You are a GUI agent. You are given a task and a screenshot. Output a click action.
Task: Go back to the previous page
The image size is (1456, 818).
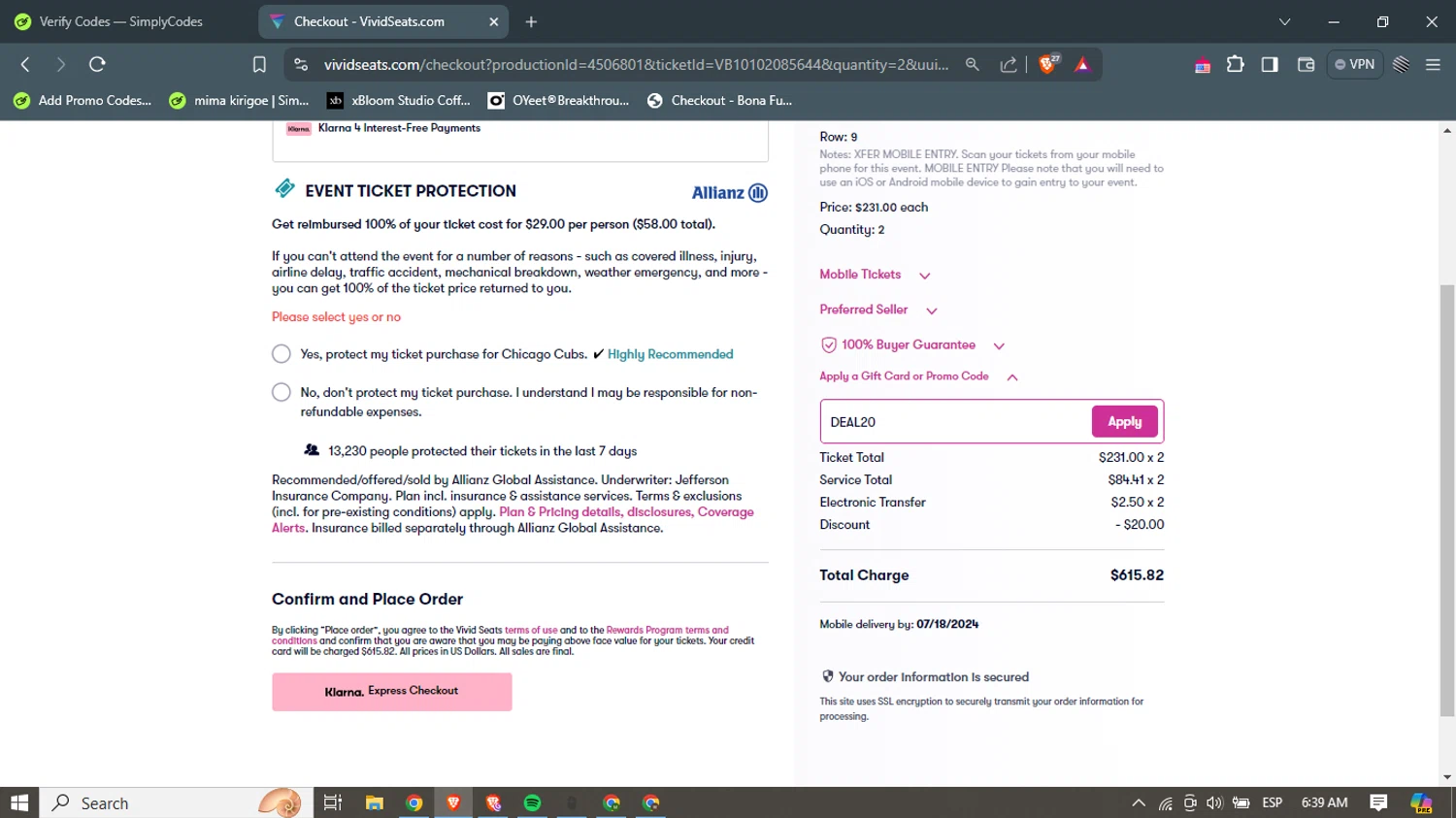pos(25,64)
